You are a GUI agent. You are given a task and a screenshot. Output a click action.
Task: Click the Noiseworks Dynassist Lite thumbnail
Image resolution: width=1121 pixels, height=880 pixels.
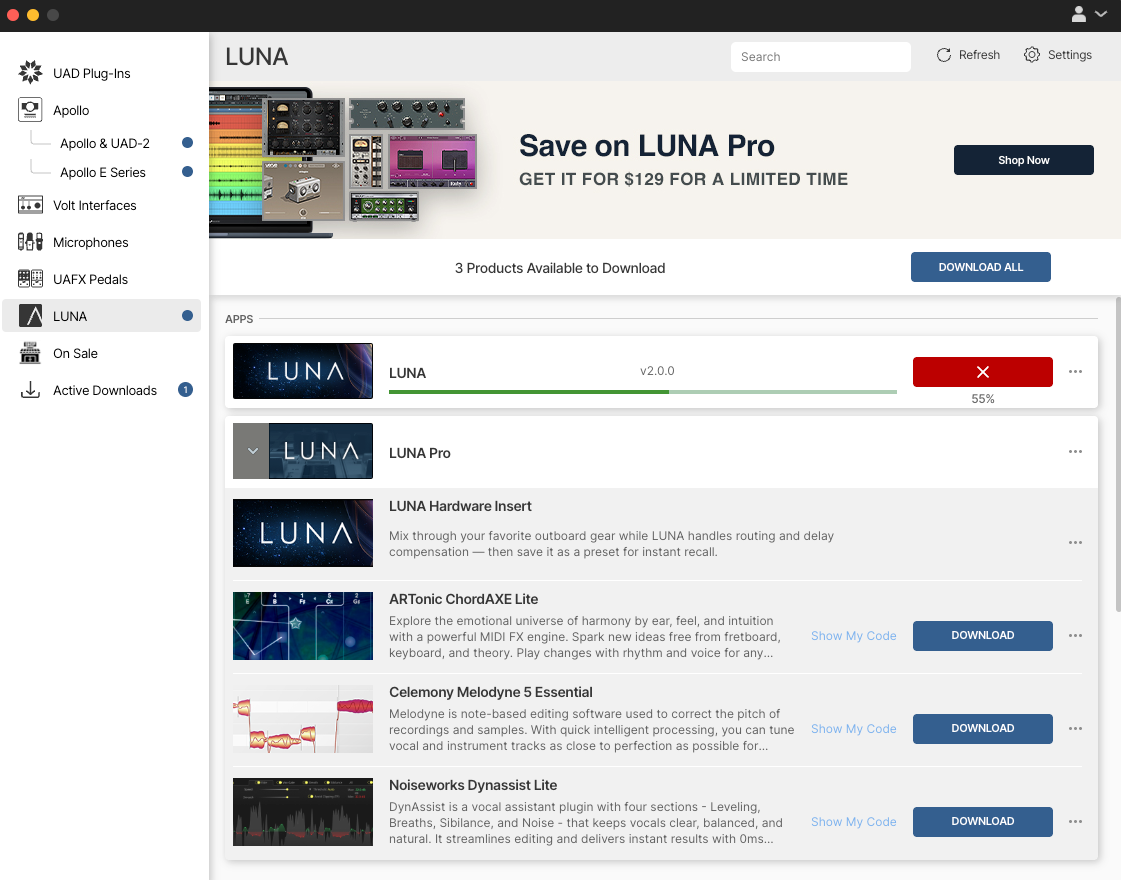(x=302, y=811)
